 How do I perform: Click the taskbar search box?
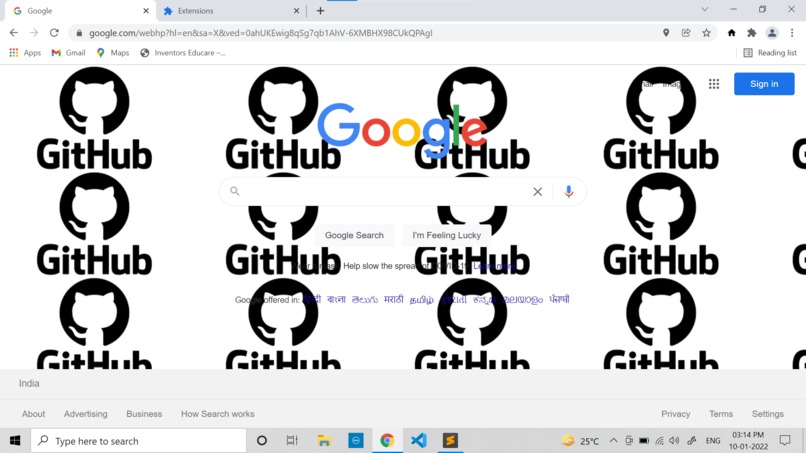(x=139, y=441)
